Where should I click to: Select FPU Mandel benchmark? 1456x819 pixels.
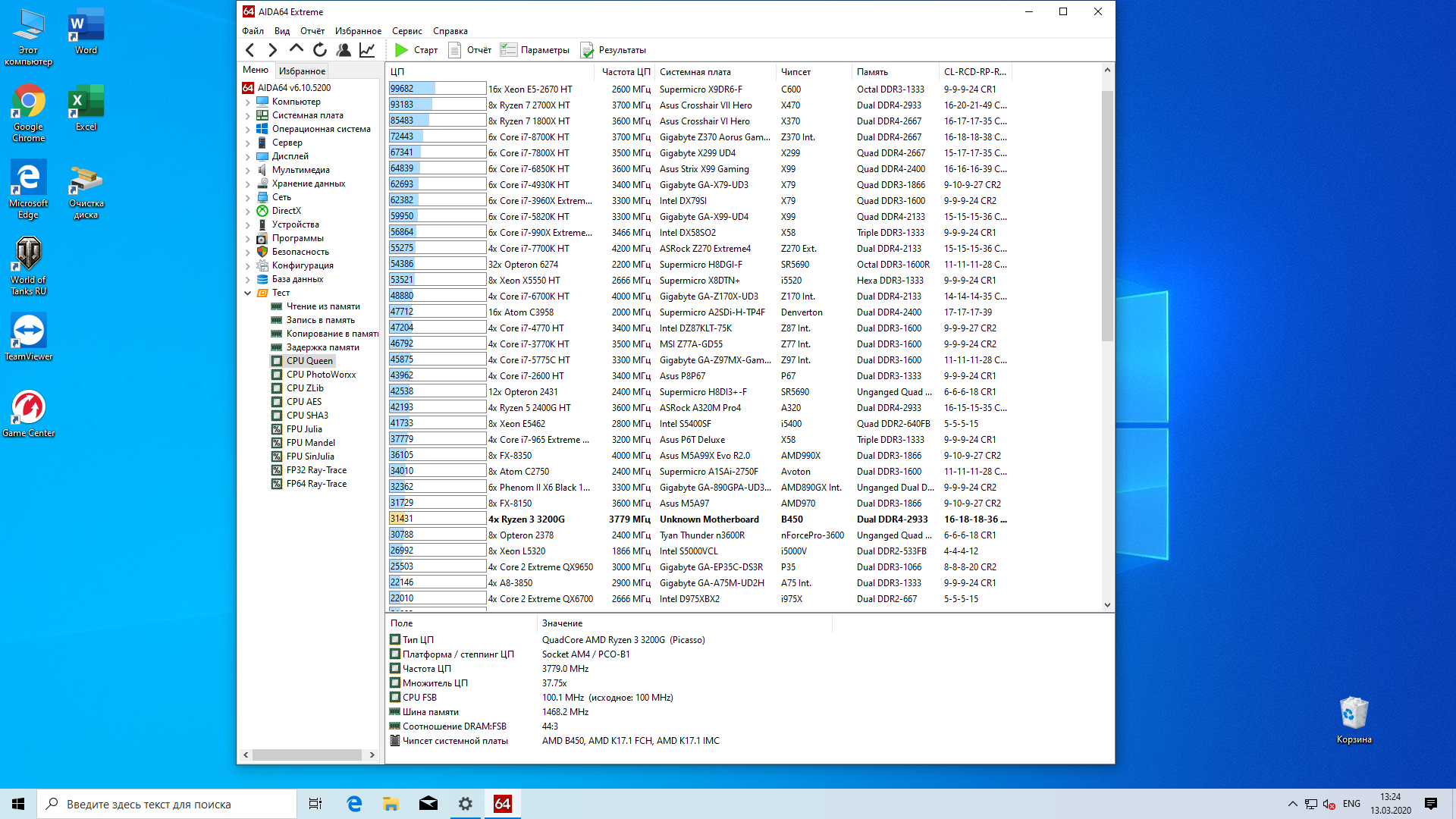[311, 443]
